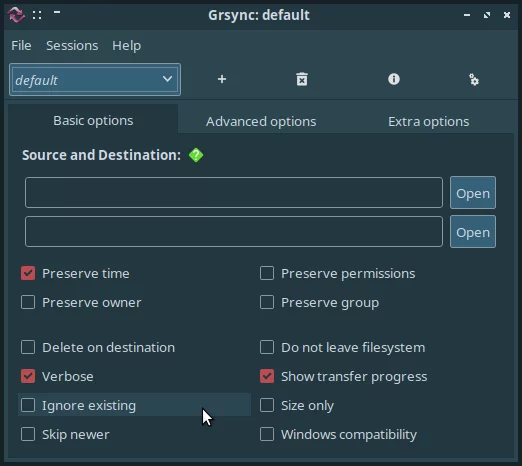Click the dotted grip icon in the title bar
Screen dimensions: 522x466
37,15
